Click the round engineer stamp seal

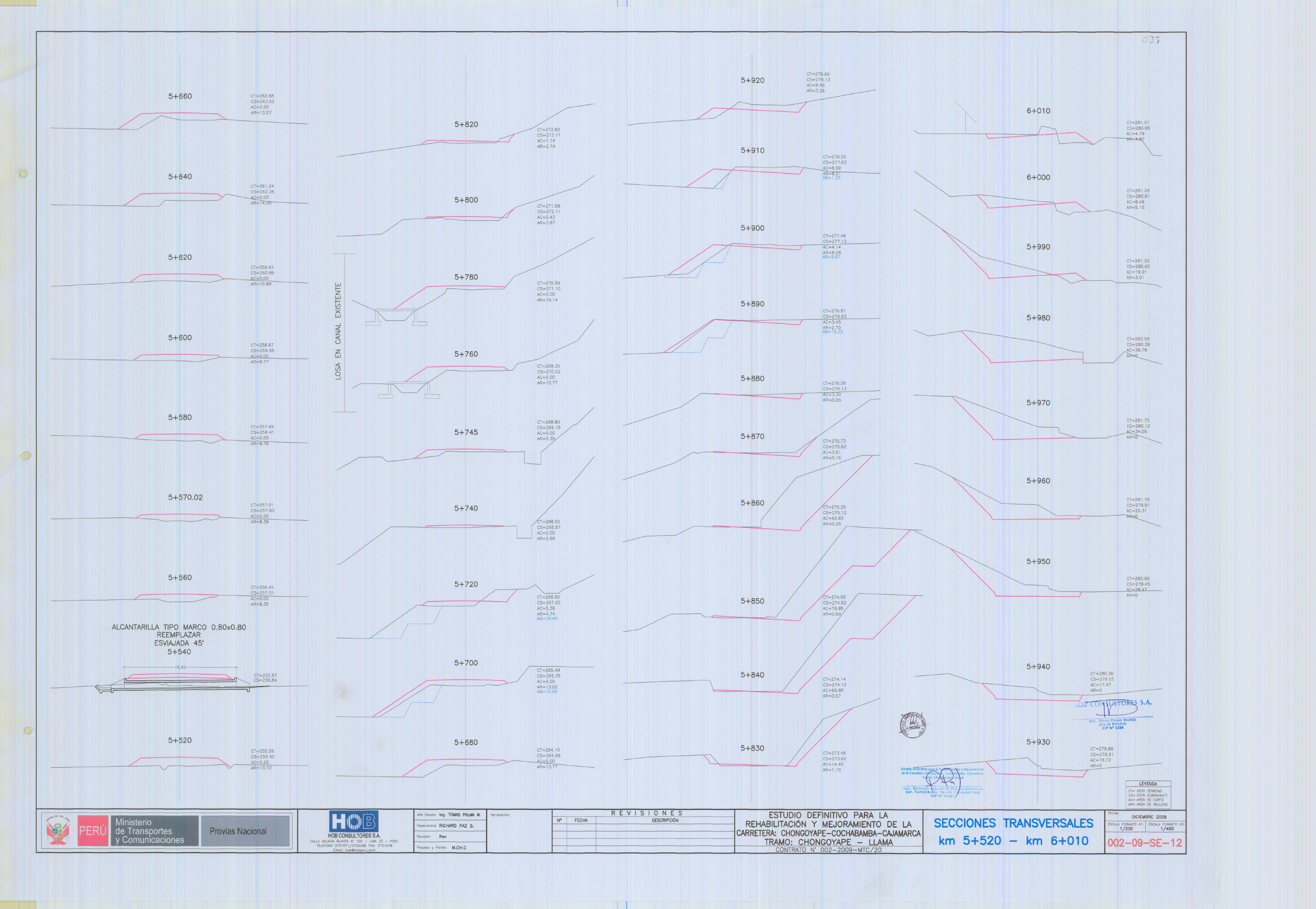pos(913,725)
